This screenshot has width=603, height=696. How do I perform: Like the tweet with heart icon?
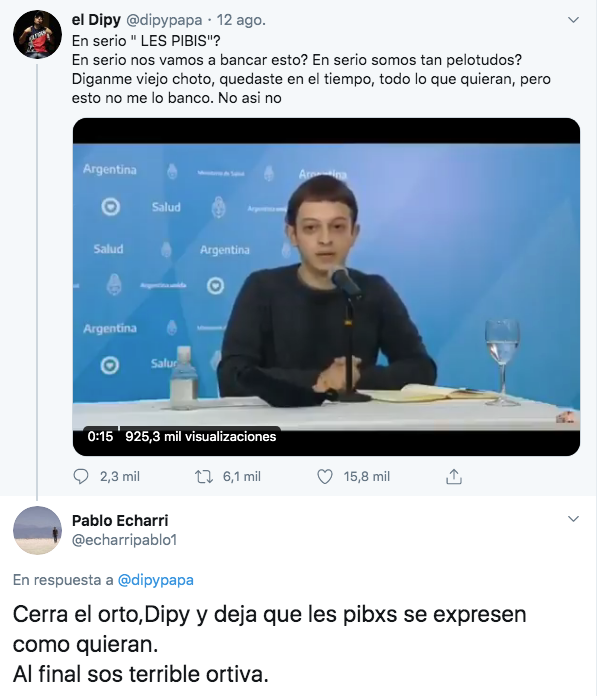coord(324,477)
